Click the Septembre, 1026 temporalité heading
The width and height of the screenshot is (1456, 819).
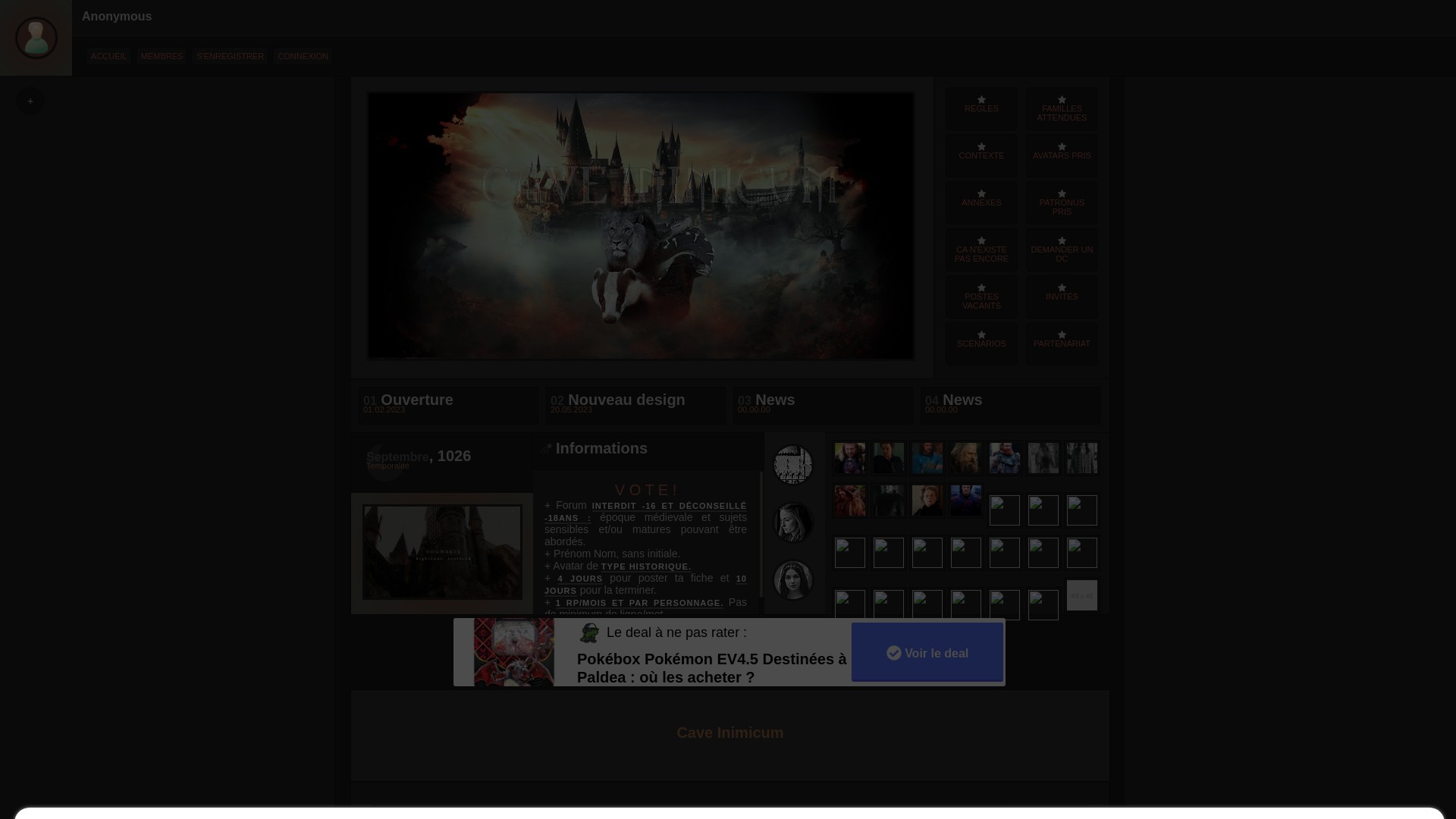point(419,457)
